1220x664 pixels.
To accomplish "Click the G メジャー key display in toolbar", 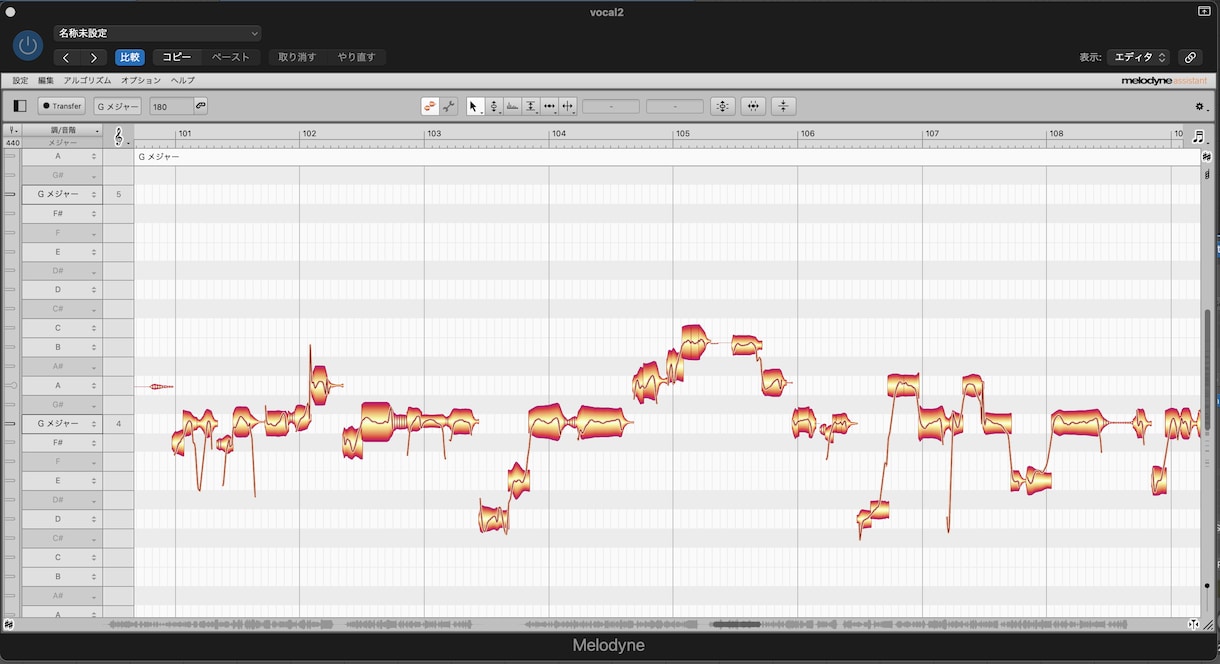I will (118, 105).
